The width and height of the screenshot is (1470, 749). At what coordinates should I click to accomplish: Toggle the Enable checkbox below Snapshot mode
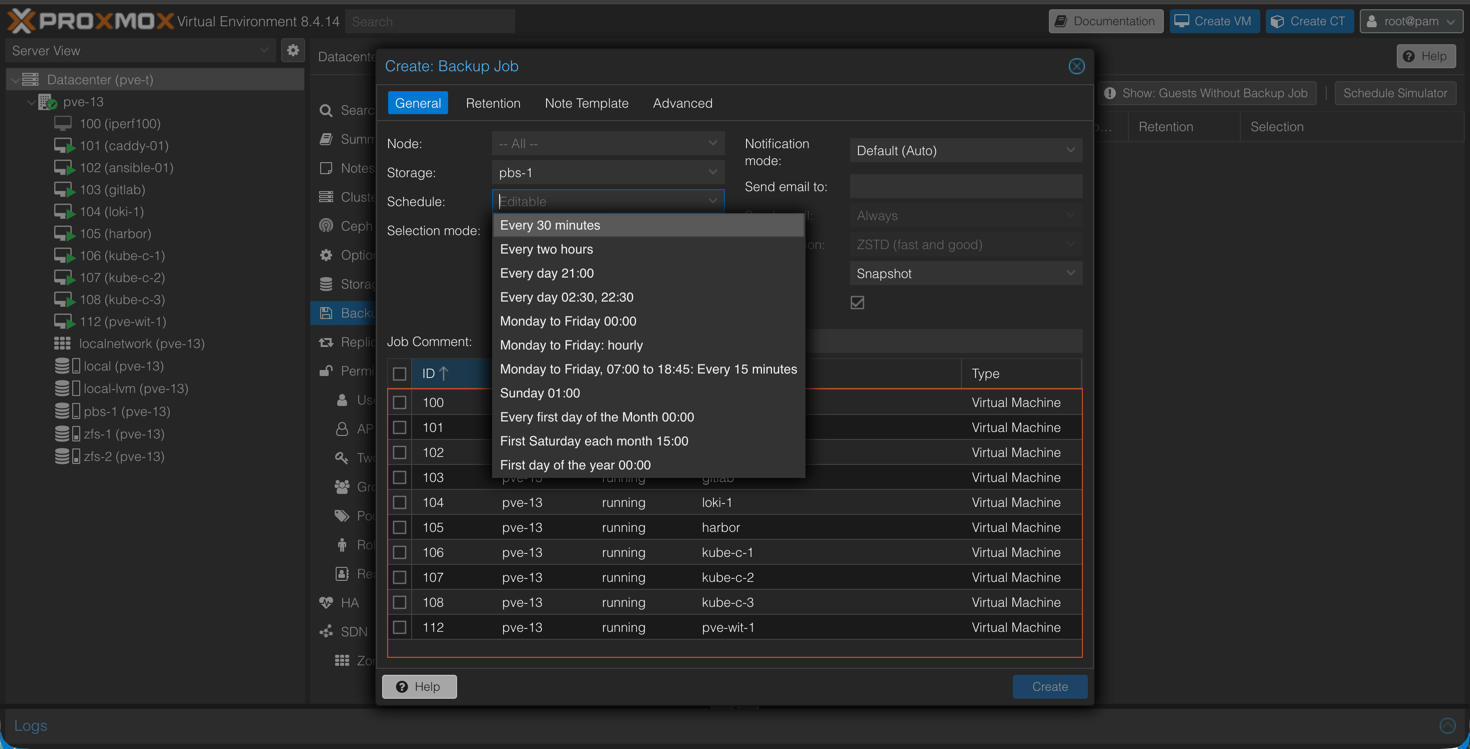tap(858, 302)
